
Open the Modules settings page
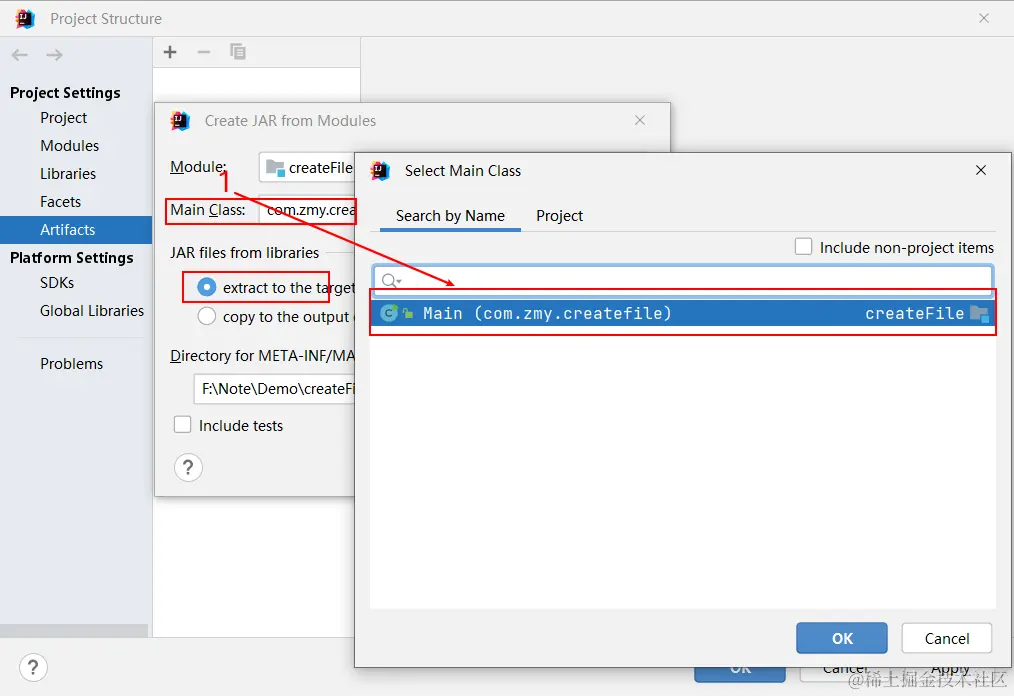click(69, 146)
